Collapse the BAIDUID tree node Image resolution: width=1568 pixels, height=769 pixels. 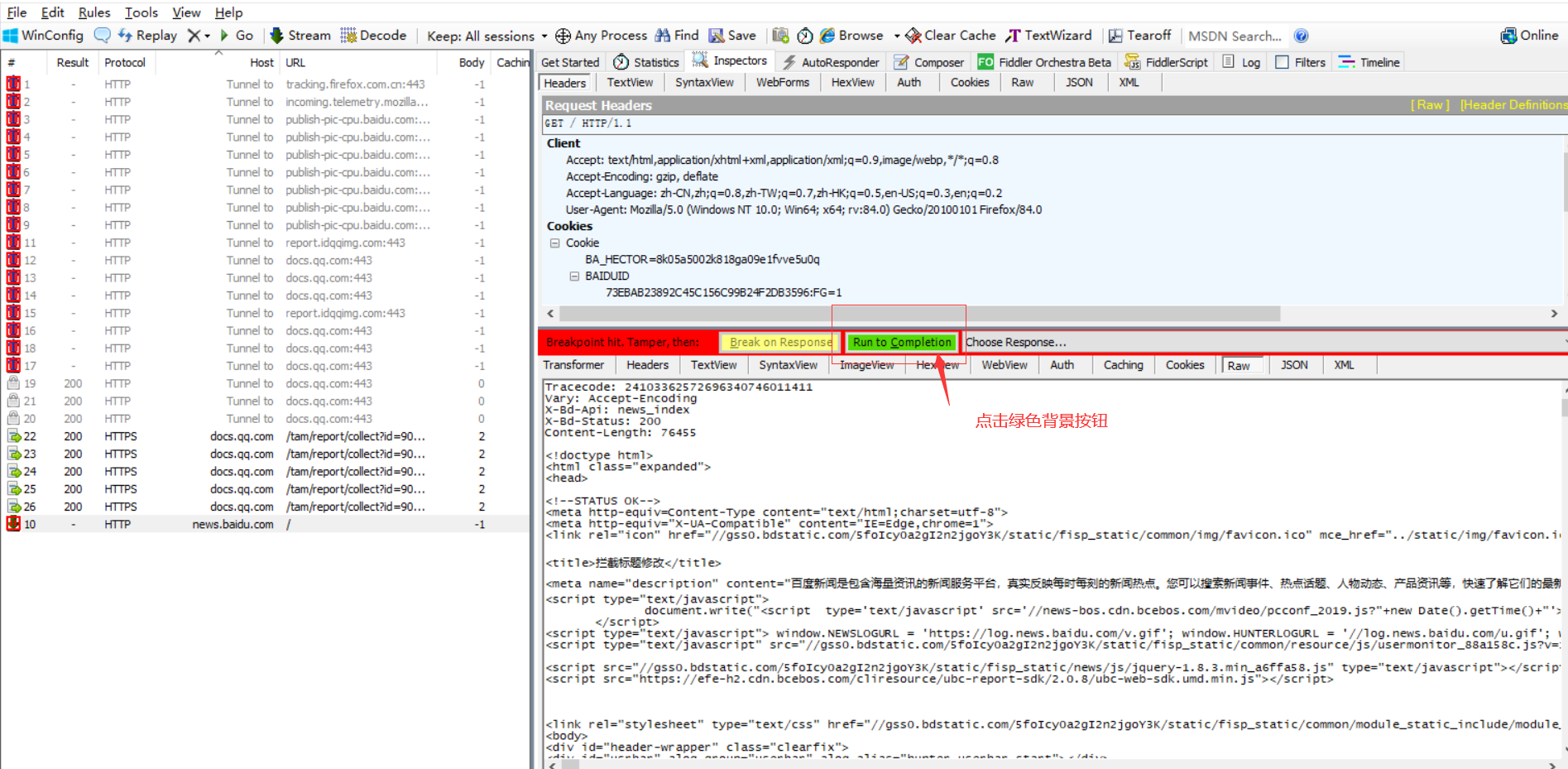(574, 276)
